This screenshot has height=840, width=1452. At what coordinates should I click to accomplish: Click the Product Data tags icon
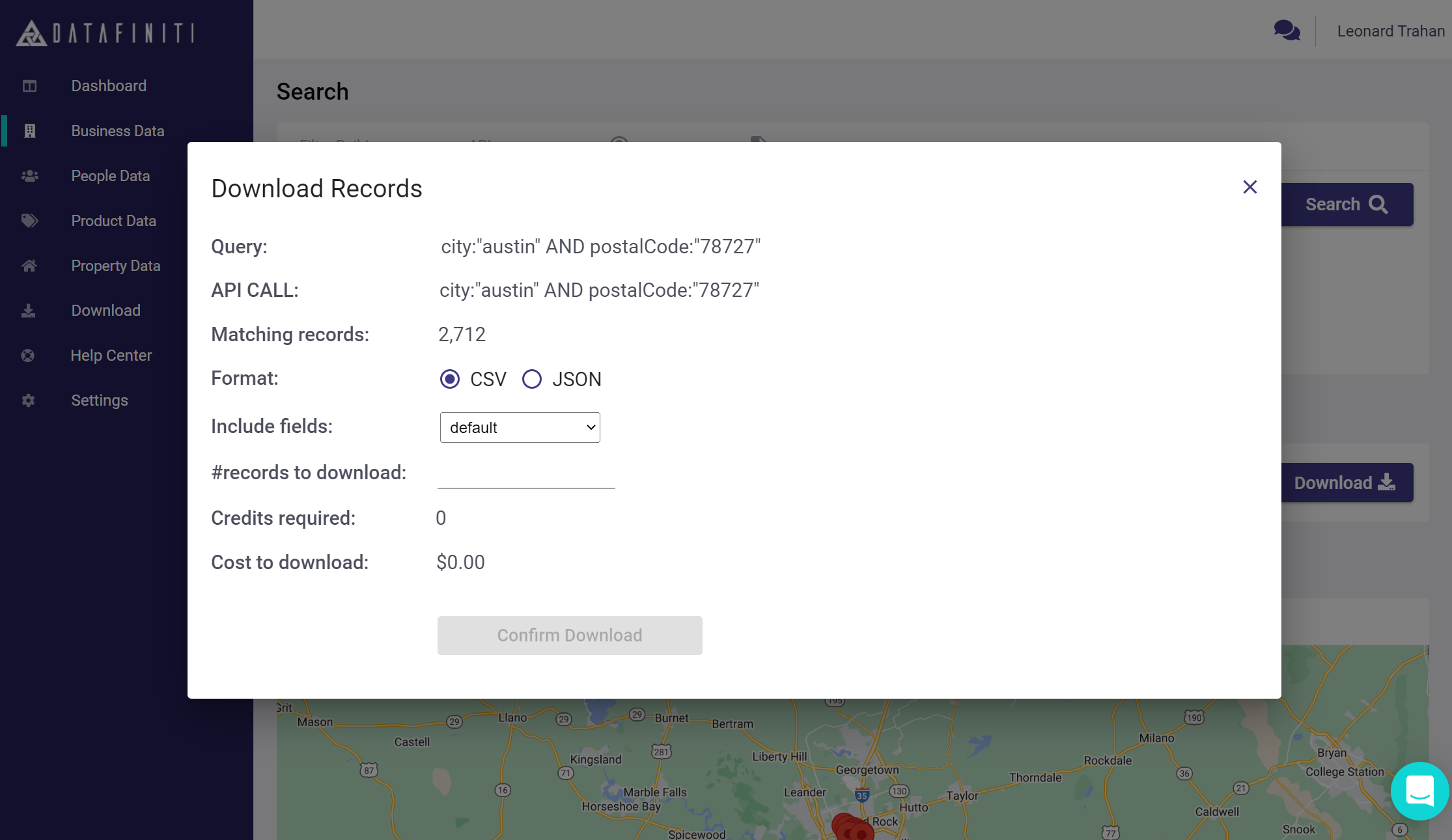pos(29,221)
